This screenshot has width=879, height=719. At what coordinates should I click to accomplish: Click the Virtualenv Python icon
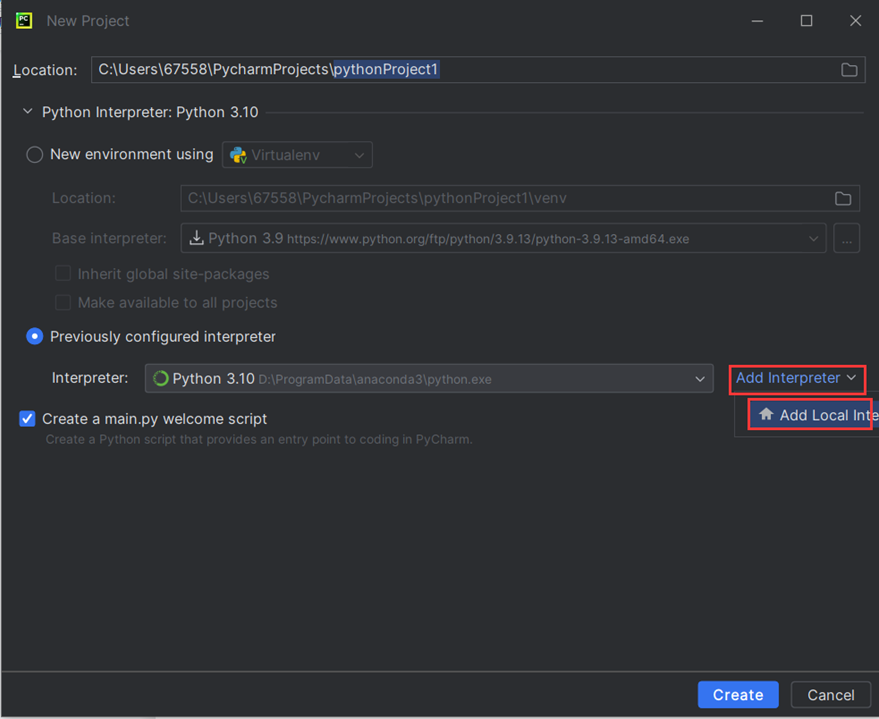click(238, 155)
